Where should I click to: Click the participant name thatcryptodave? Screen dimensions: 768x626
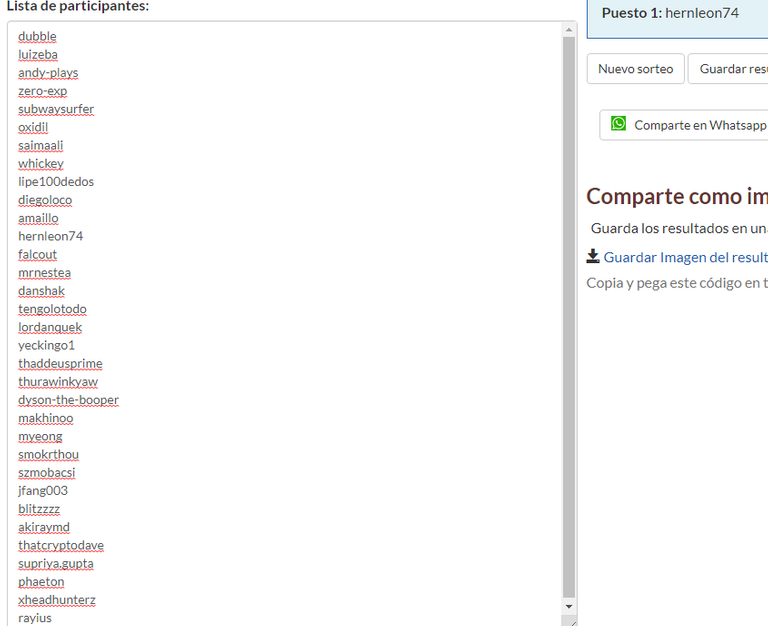pyautogui.click(x=61, y=545)
